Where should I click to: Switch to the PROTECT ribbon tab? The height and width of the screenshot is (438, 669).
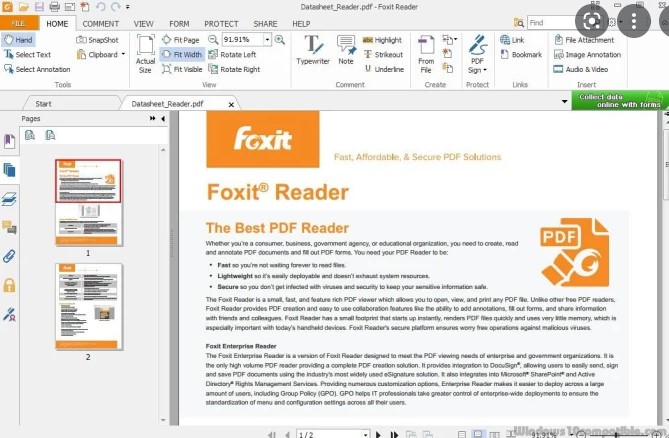pos(221,24)
